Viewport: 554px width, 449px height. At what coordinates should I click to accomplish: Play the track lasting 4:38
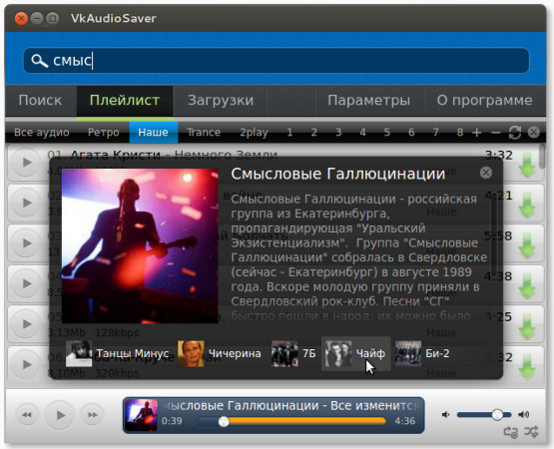(x=26, y=283)
